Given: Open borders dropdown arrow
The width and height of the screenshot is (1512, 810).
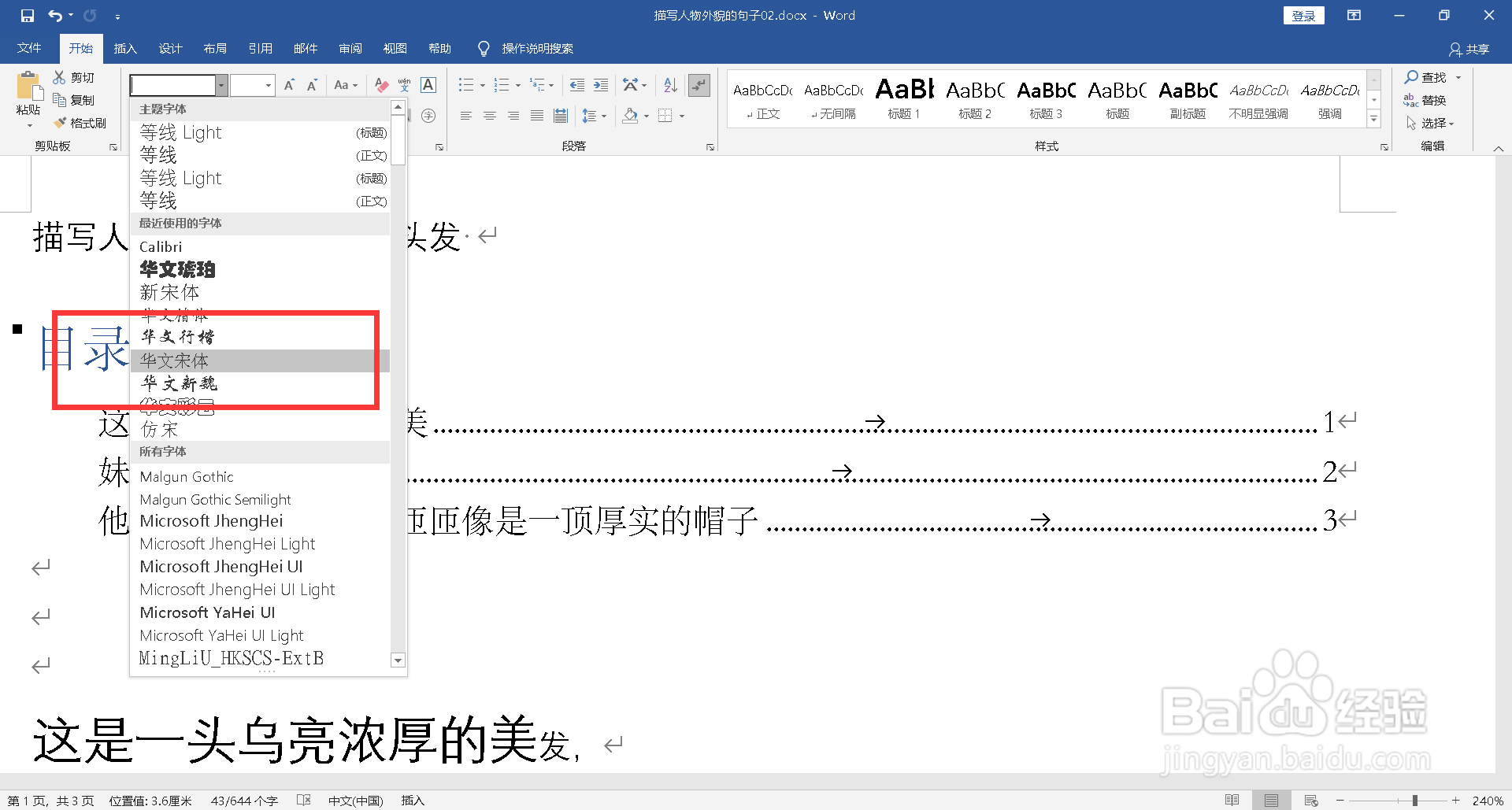Looking at the screenshot, I should point(682,116).
